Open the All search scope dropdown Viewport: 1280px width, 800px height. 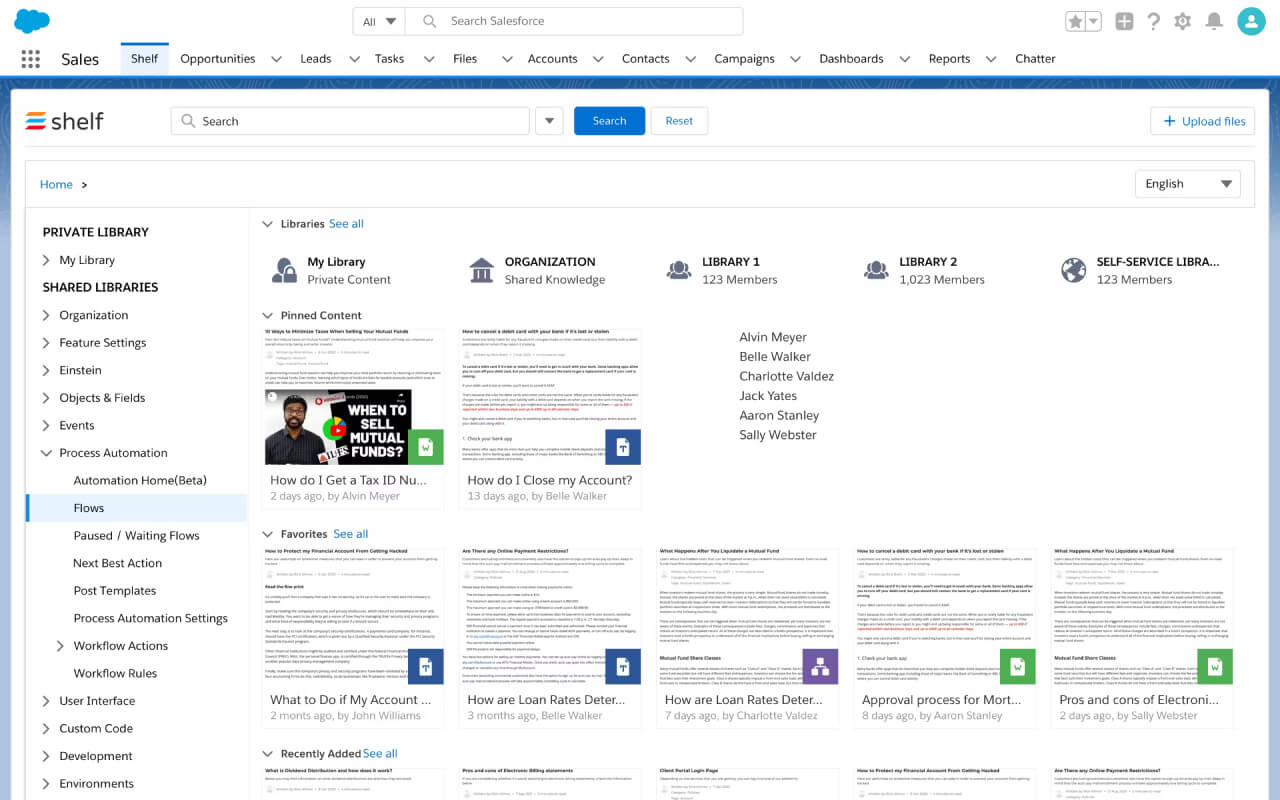point(380,21)
